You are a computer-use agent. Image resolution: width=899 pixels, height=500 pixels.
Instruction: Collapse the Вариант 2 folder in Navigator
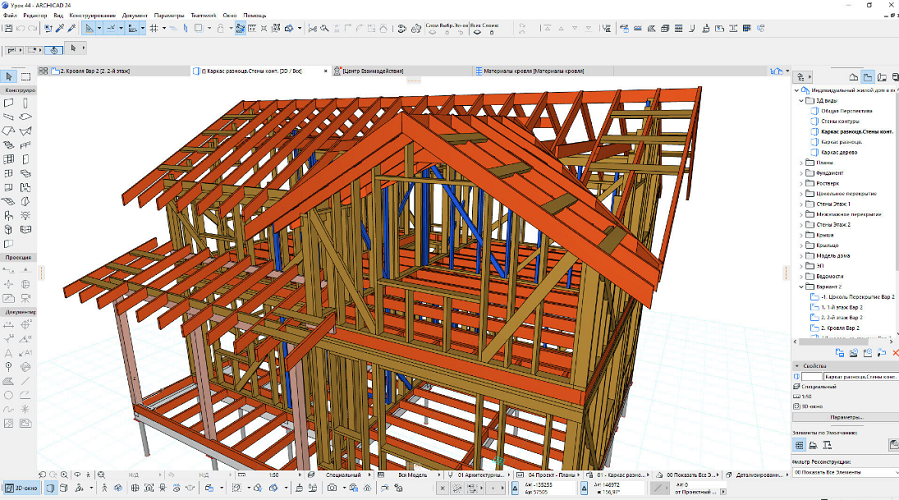[801, 286]
